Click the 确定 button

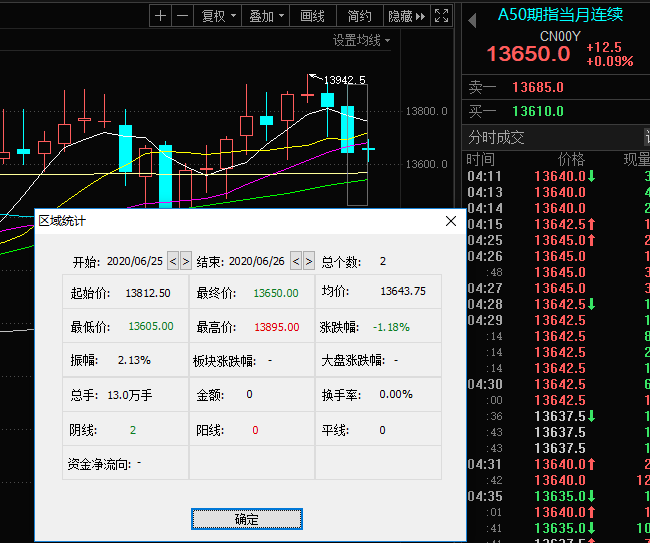pyautogui.click(x=247, y=519)
